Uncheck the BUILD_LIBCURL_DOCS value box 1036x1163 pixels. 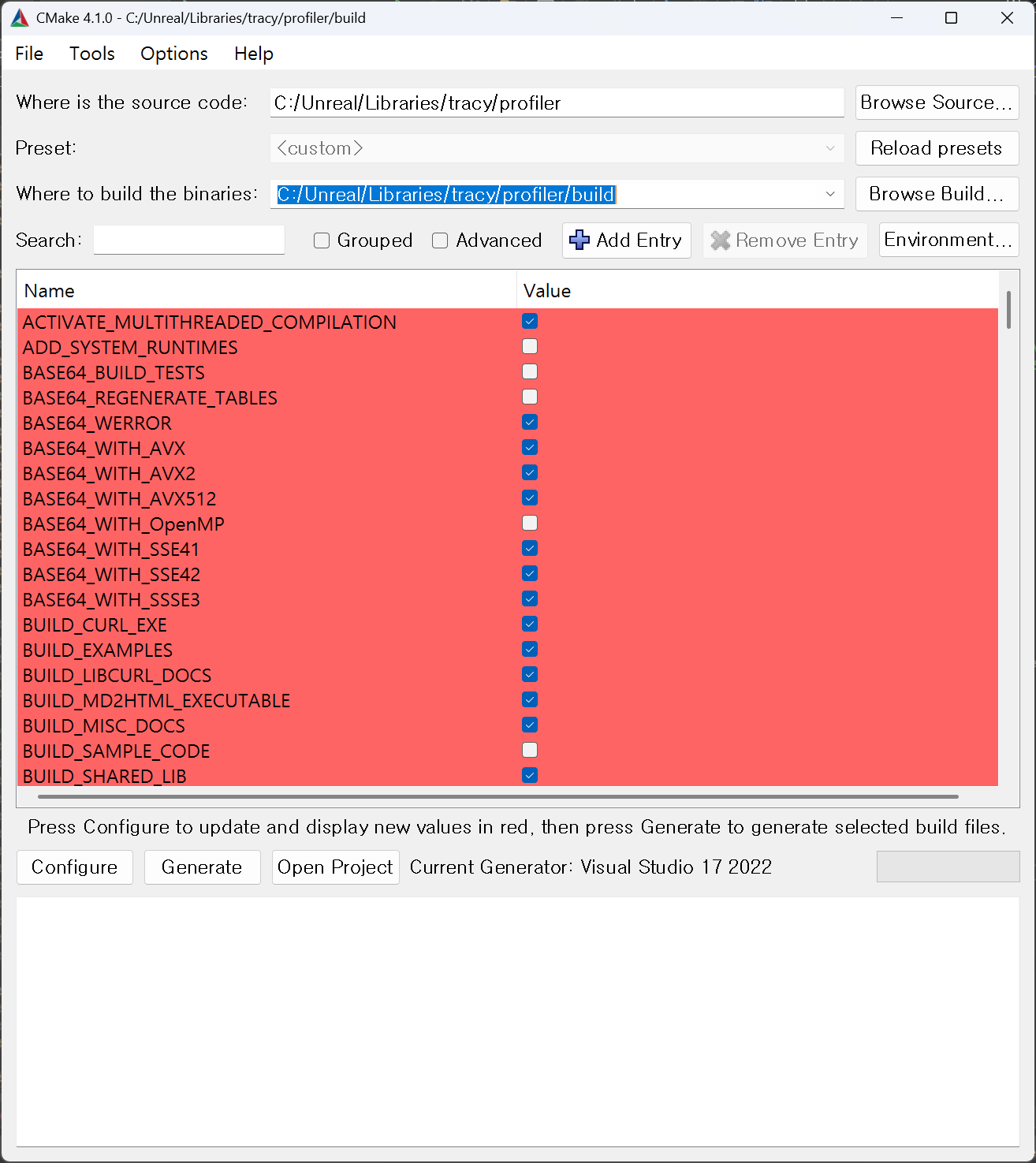click(x=530, y=675)
